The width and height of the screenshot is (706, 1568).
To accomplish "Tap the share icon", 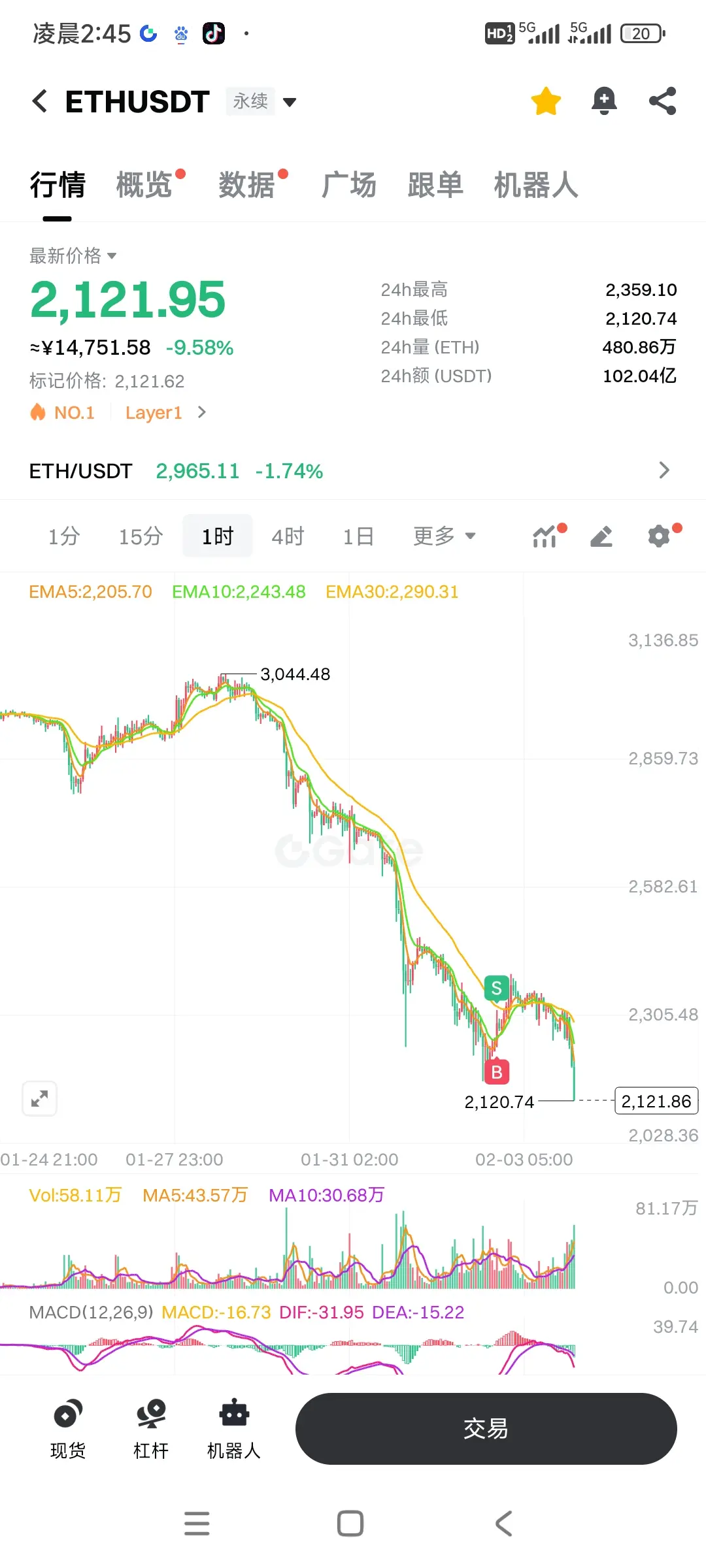I will coord(662,101).
